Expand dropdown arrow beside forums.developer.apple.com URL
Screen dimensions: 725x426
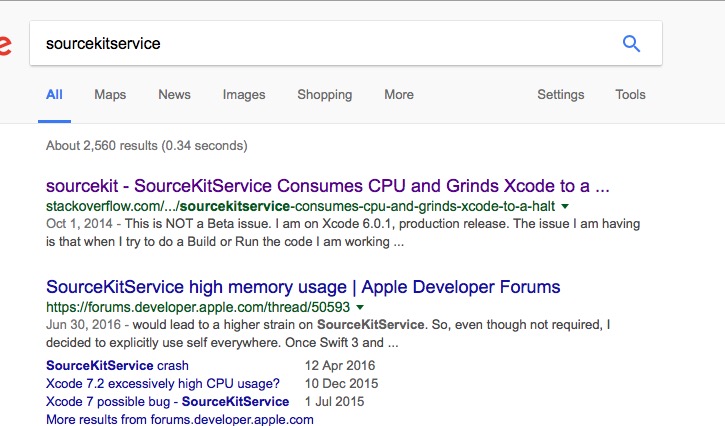359,307
